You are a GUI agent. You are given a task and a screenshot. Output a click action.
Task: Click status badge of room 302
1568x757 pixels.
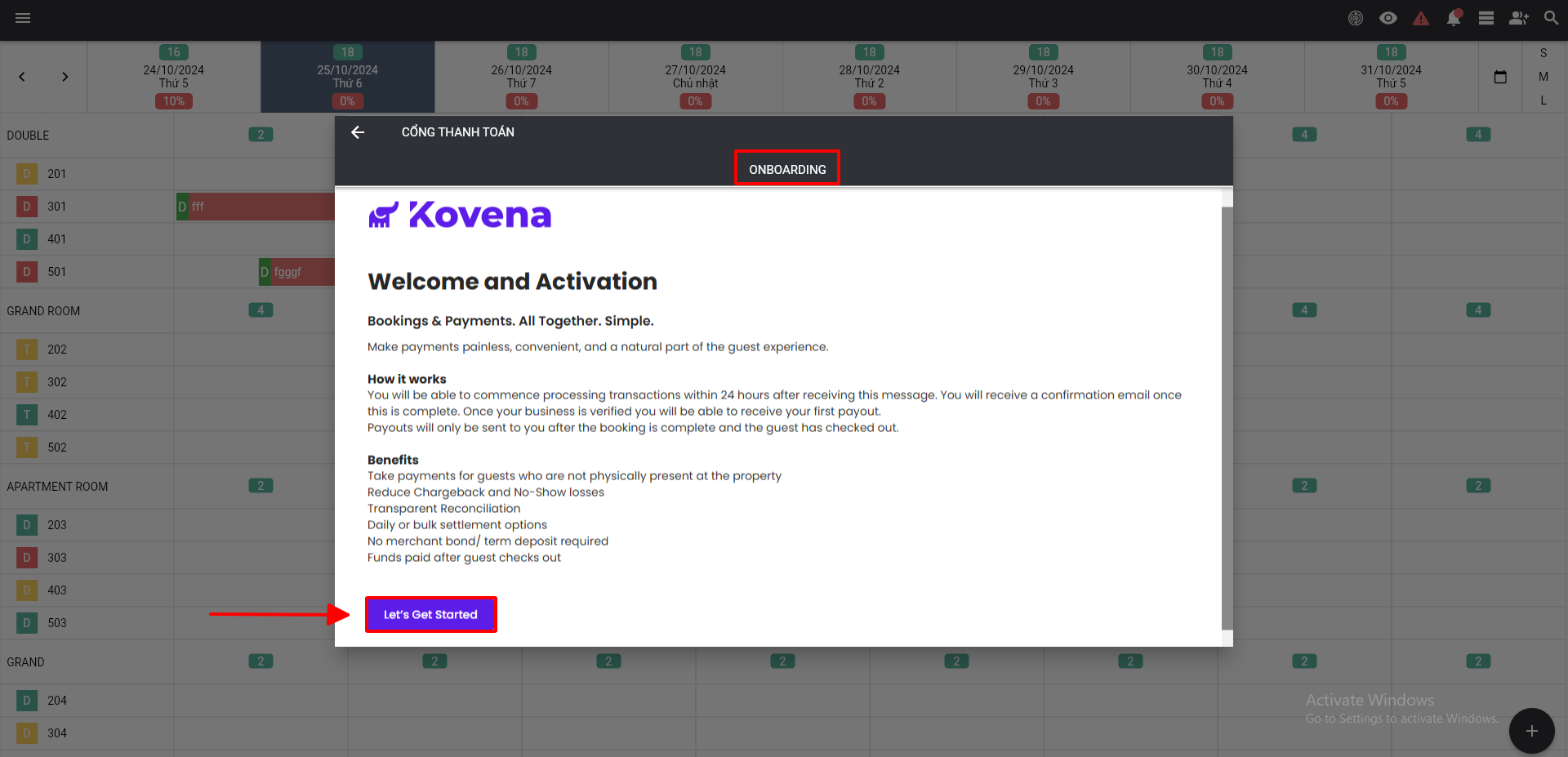pos(27,382)
